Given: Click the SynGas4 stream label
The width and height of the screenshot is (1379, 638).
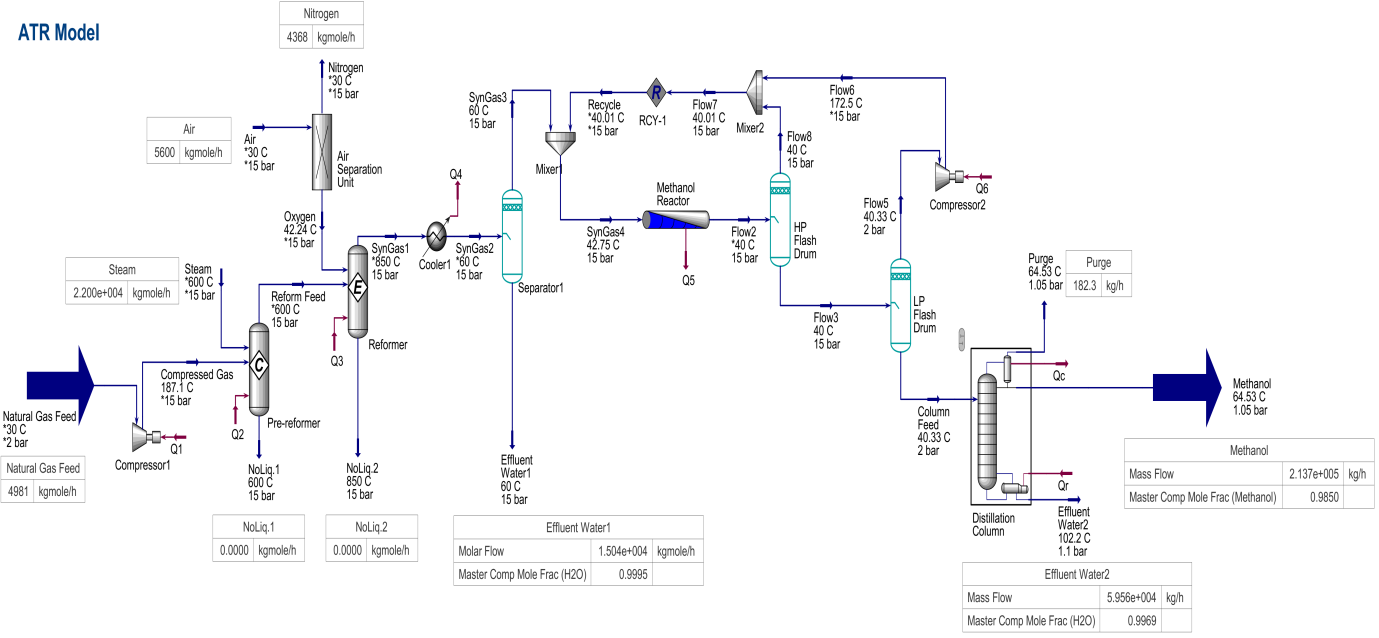Looking at the screenshot, I should (606, 232).
